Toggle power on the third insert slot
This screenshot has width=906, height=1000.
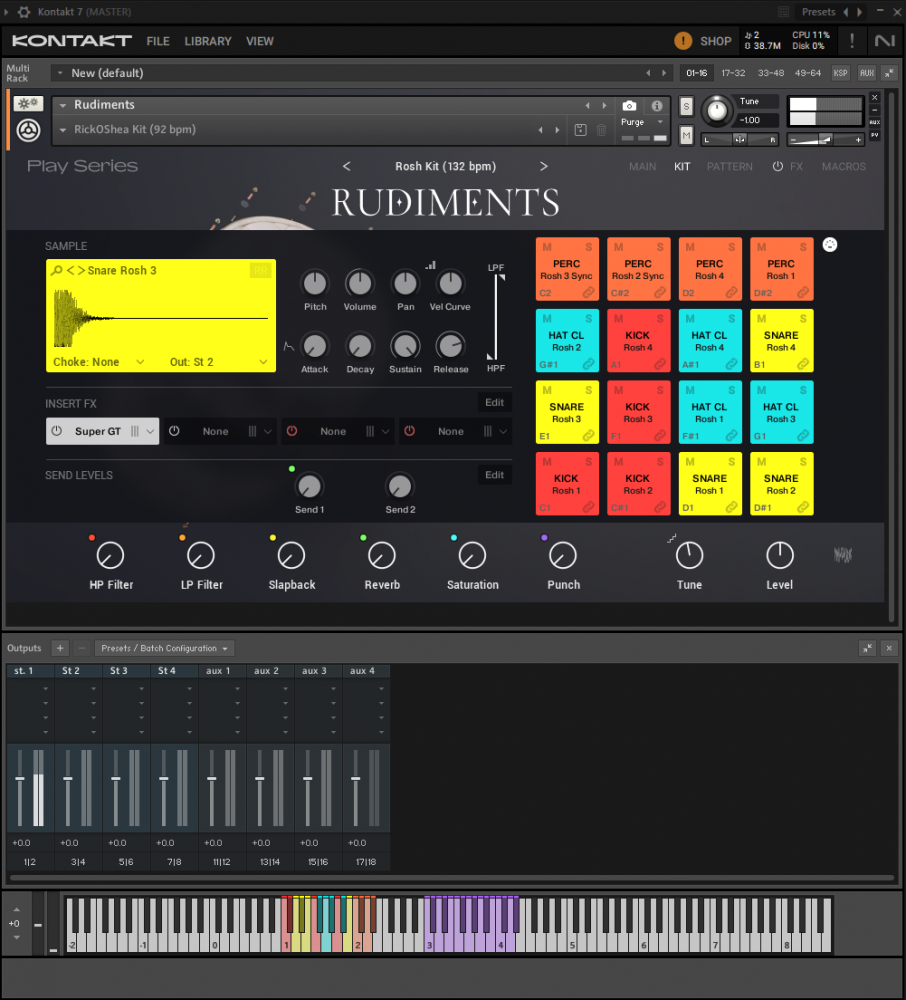click(292, 431)
